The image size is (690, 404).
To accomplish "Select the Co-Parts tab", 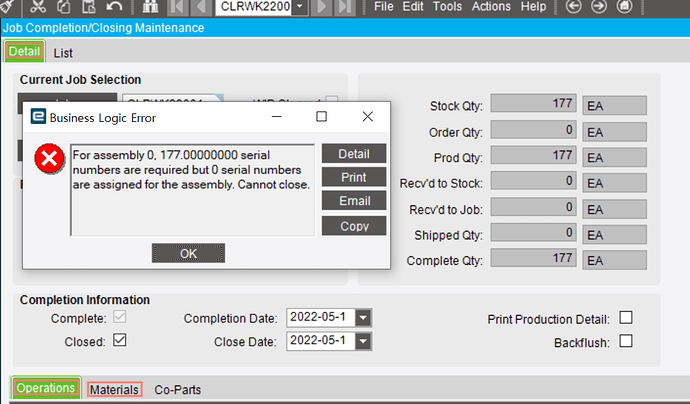I will [178, 389].
